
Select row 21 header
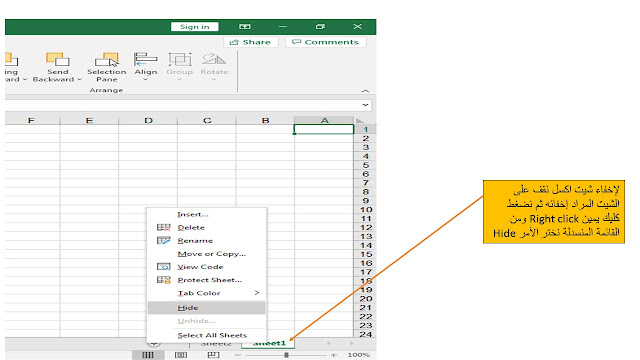pos(365,307)
